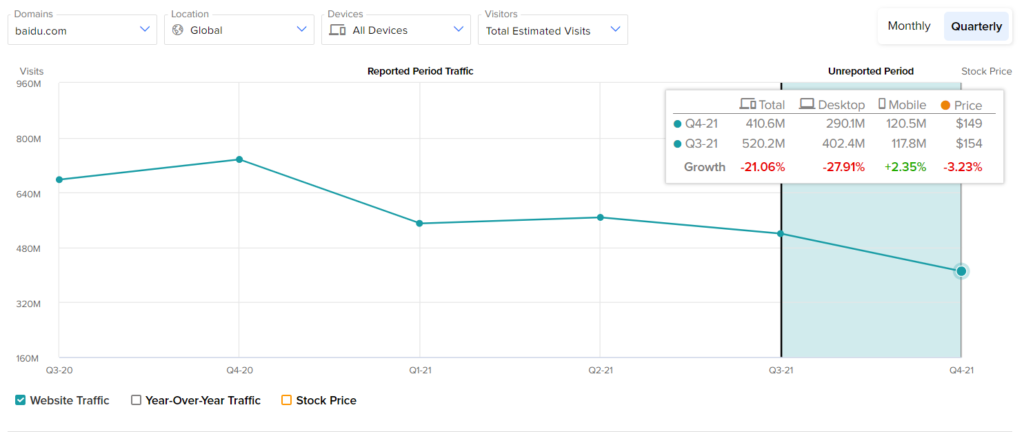Screen dimensions: 1024x432
Task: Click the teal Q4-21 legend dot
Action: [x=678, y=124]
